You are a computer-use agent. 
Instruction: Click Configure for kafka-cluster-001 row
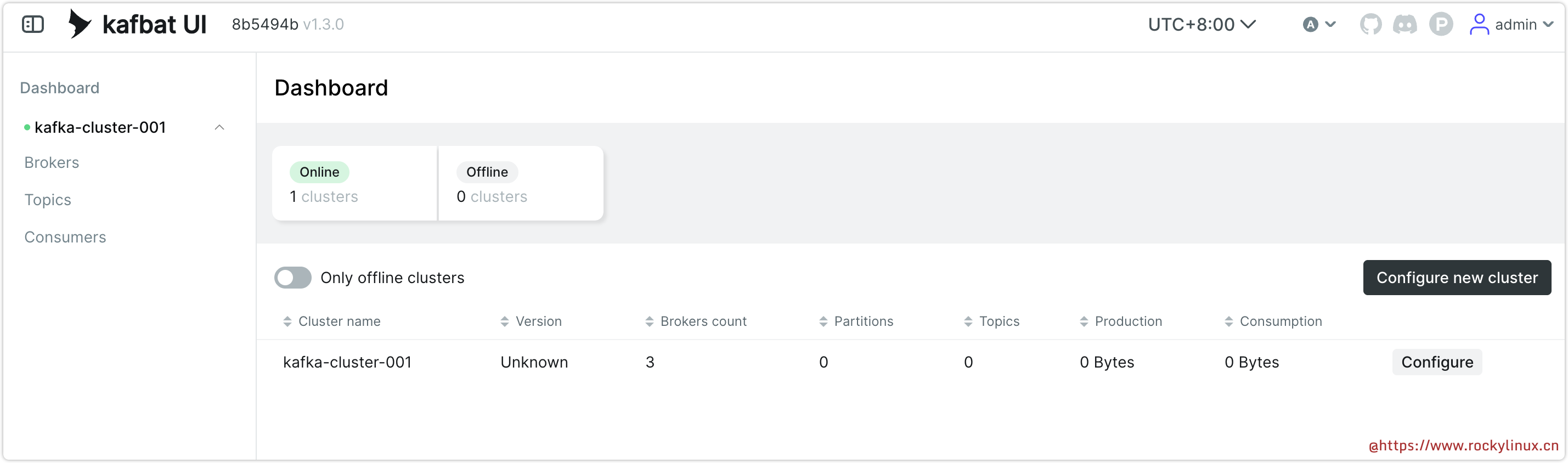(1436, 362)
